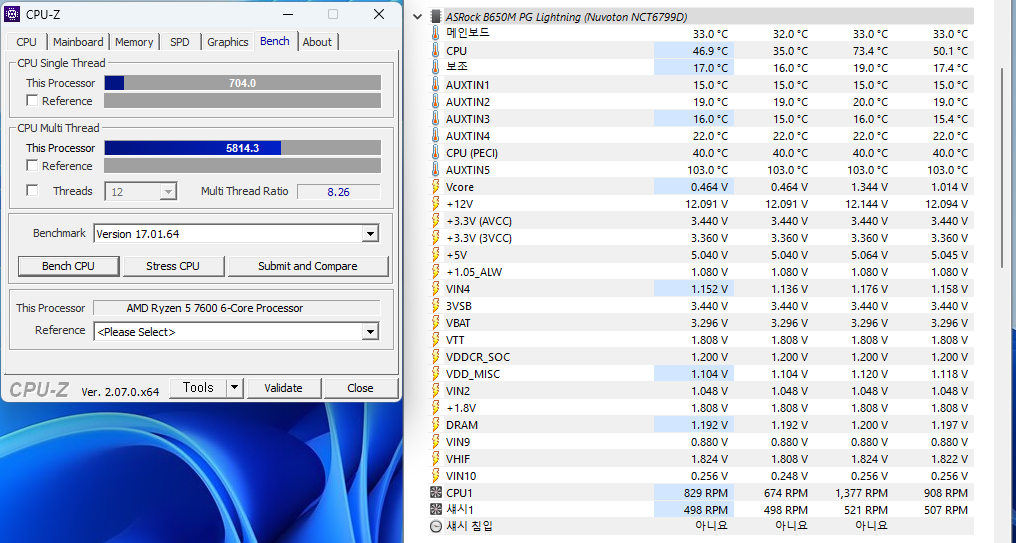This screenshot has height=543, width=1016.
Task: Click thermometer icon beside AUXTIN3 row
Action: 436,119
